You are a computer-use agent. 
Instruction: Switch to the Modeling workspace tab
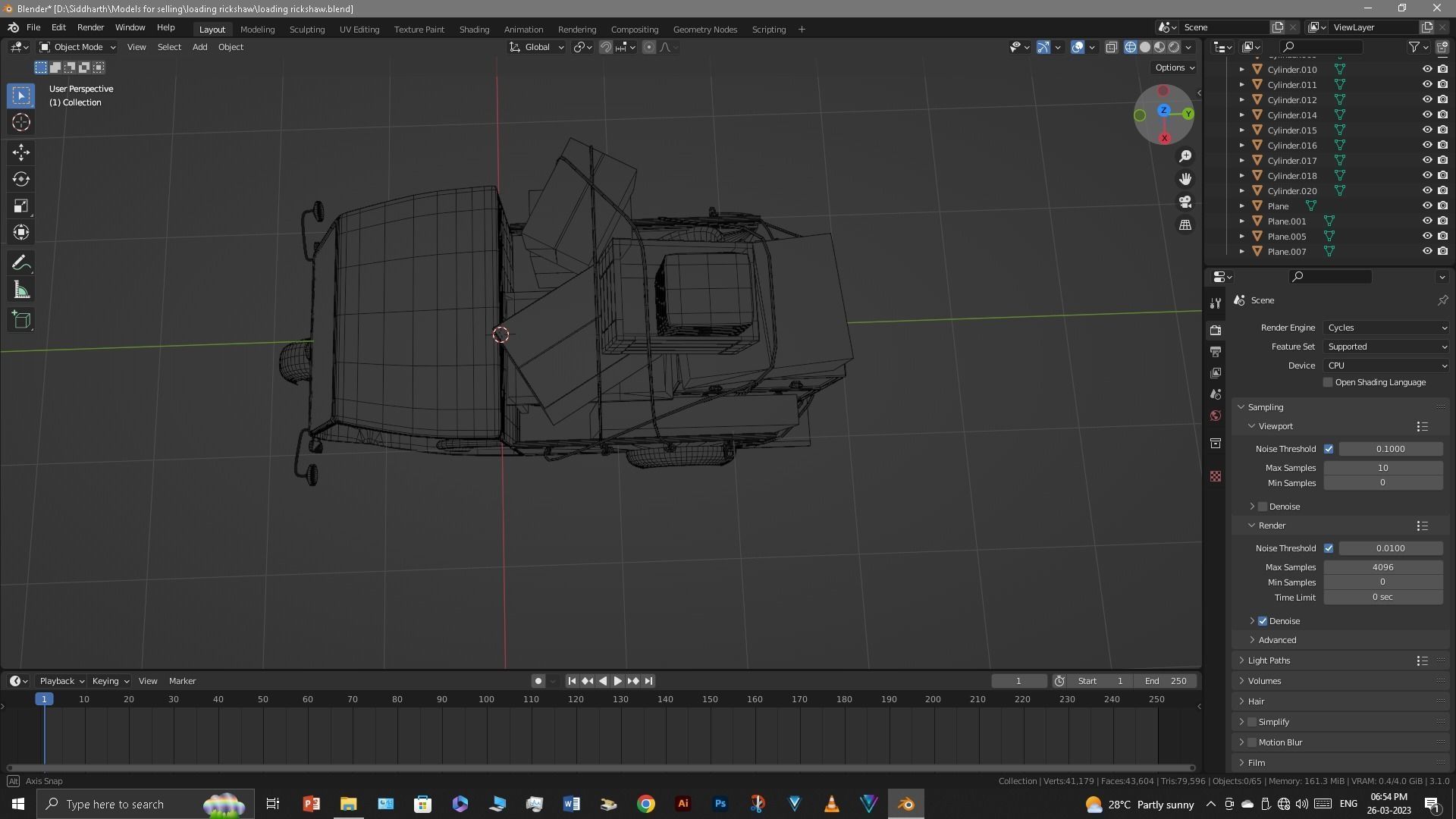[257, 29]
